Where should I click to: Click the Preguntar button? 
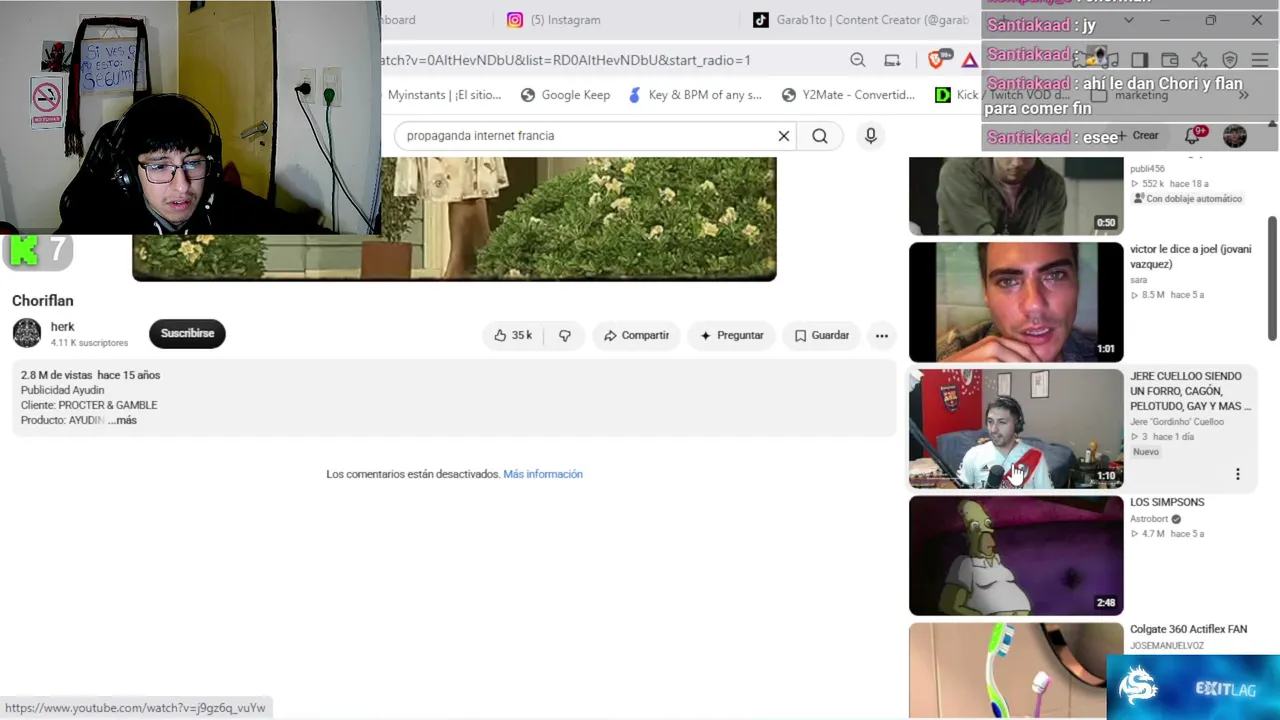pos(731,336)
